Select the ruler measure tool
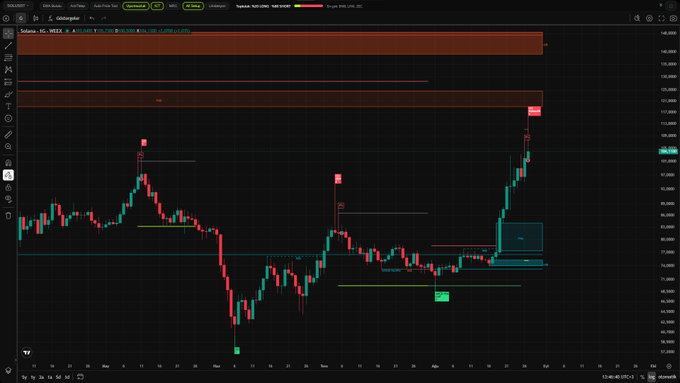The width and height of the screenshot is (680, 383). (x=8, y=134)
